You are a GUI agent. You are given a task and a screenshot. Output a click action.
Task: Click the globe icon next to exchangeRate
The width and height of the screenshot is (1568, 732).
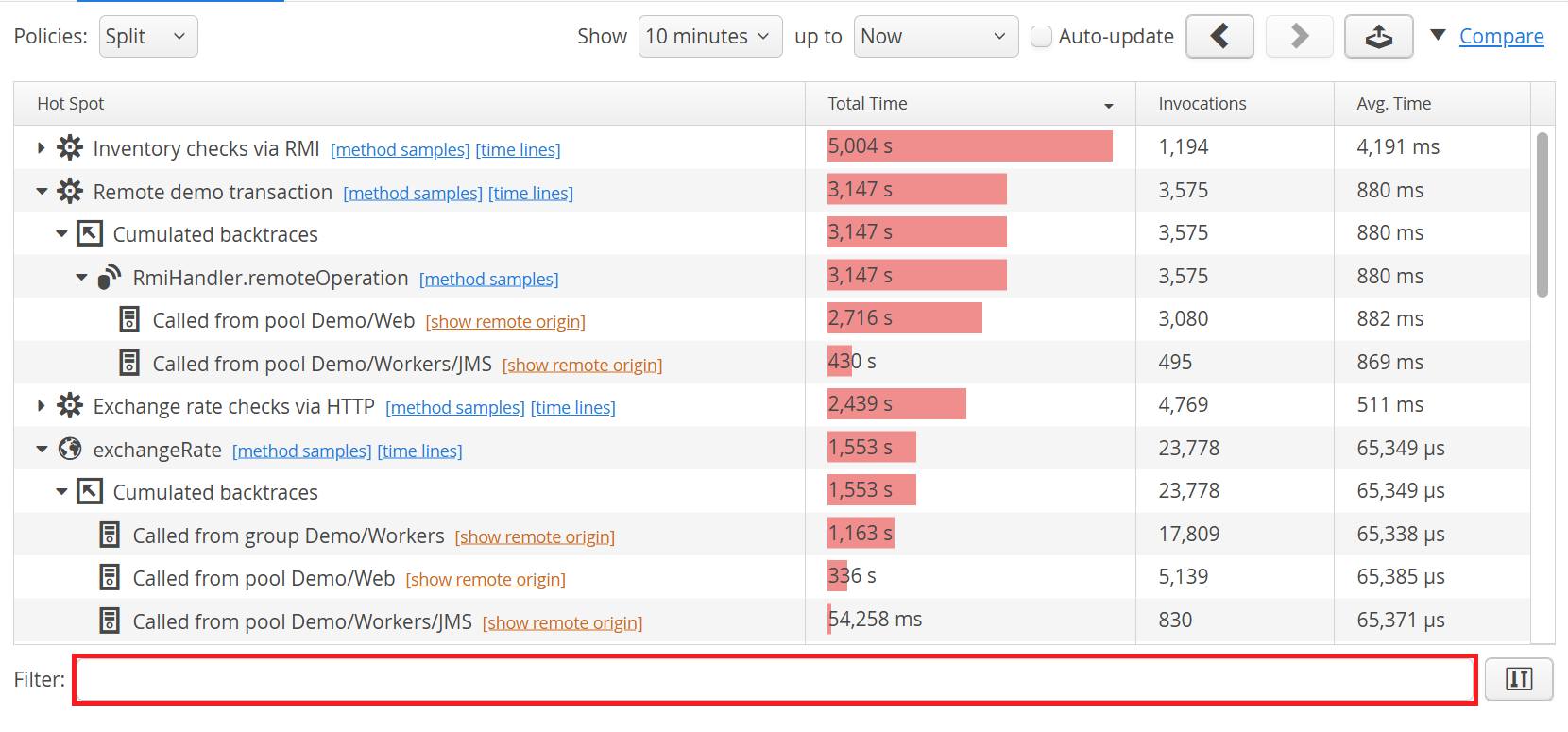click(70, 449)
